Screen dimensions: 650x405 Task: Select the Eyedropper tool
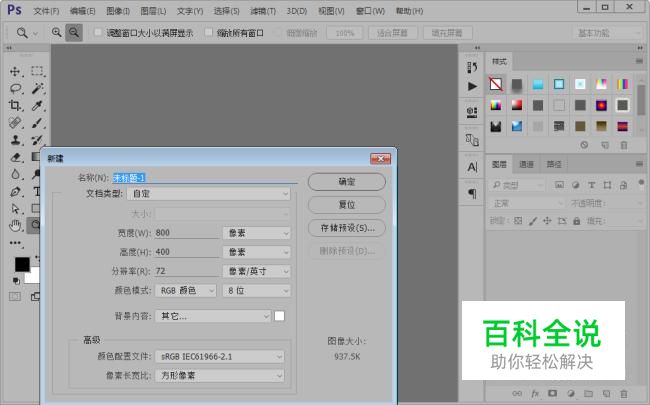(37, 105)
